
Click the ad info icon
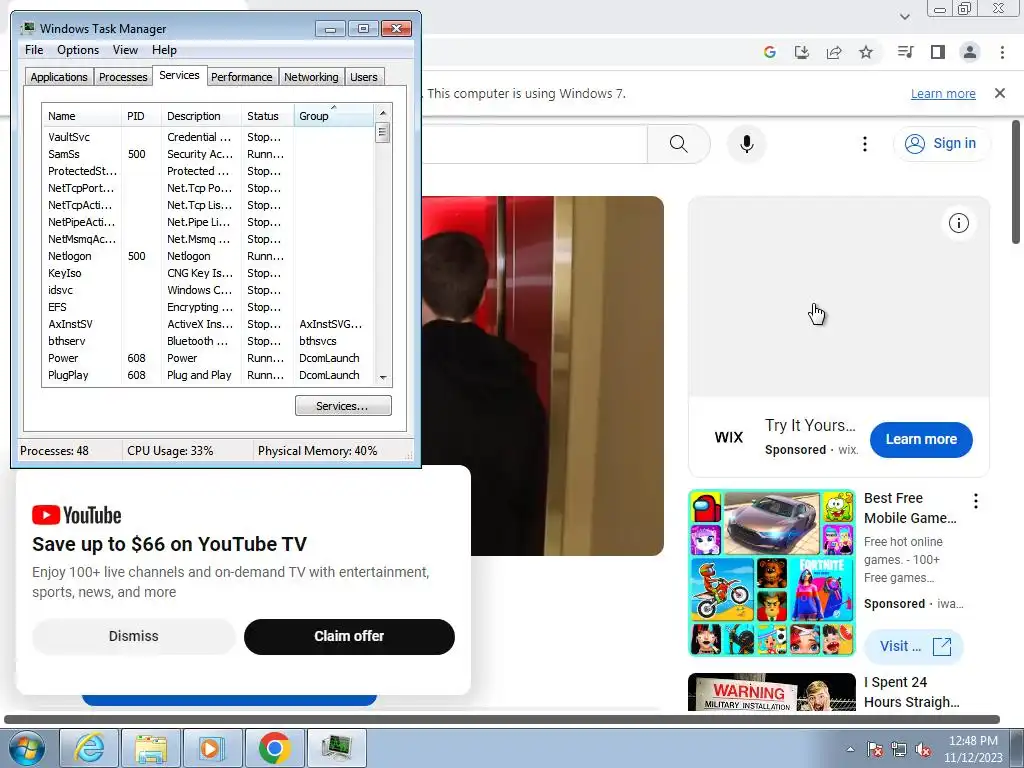(x=958, y=223)
